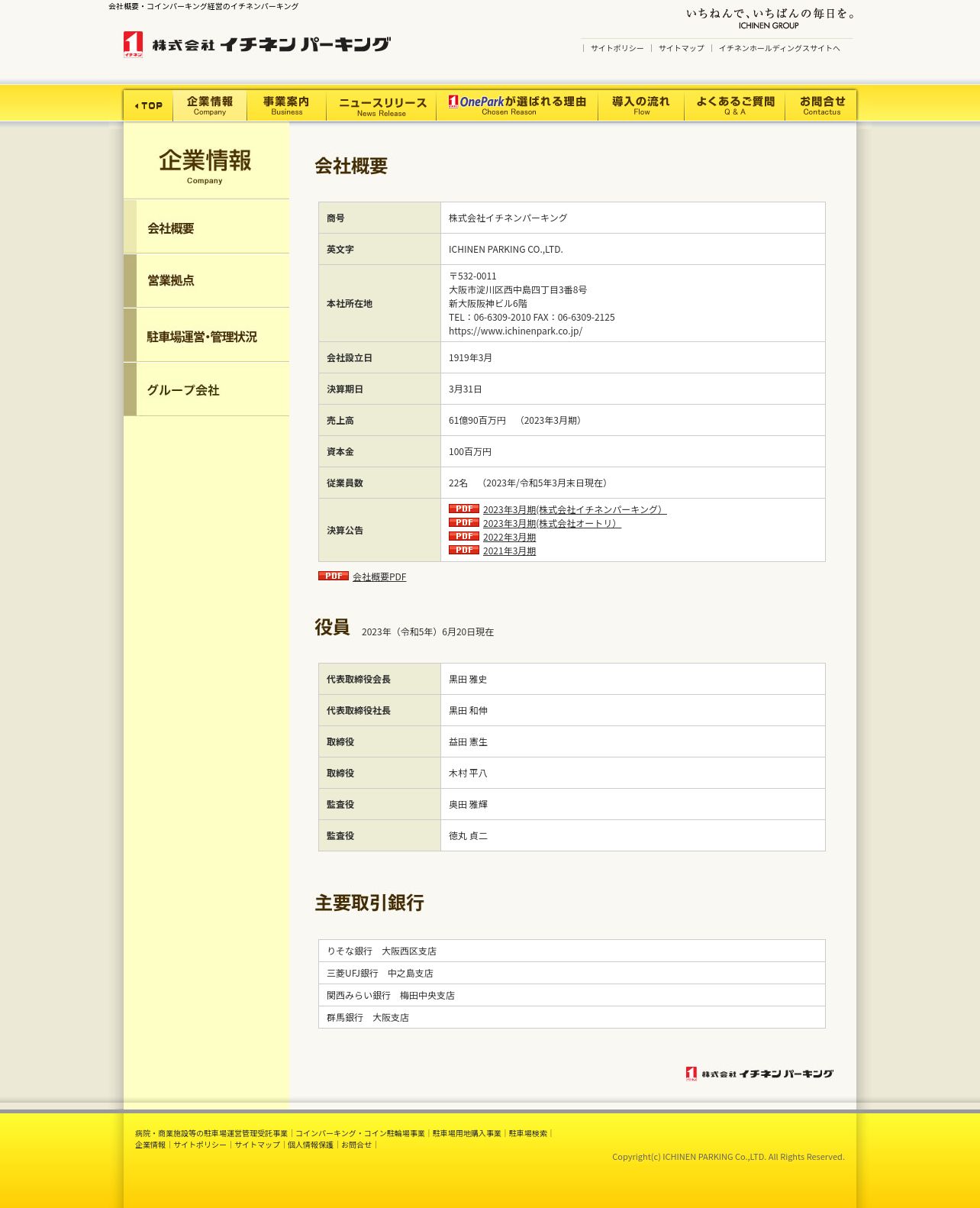Open OneParkが選ばれる理由 nav tab

pyautogui.click(x=517, y=105)
